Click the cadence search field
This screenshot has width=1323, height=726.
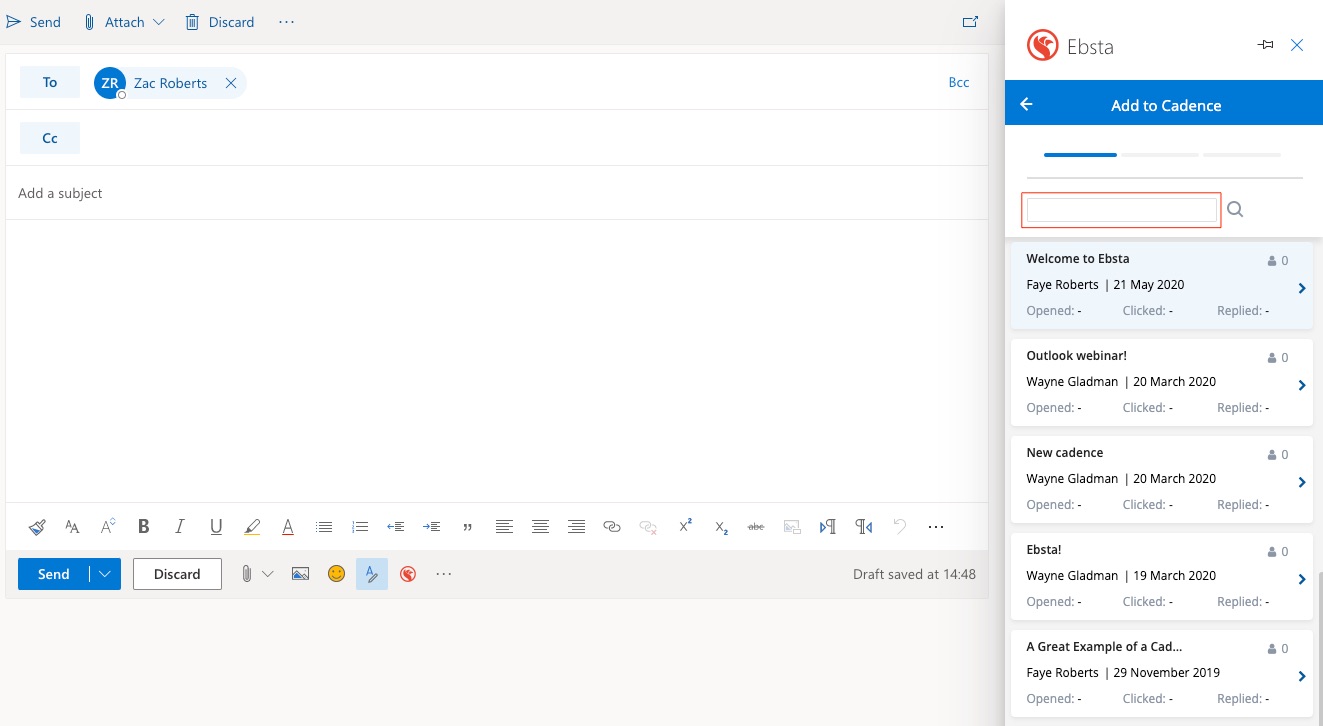[x=1121, y=210]
